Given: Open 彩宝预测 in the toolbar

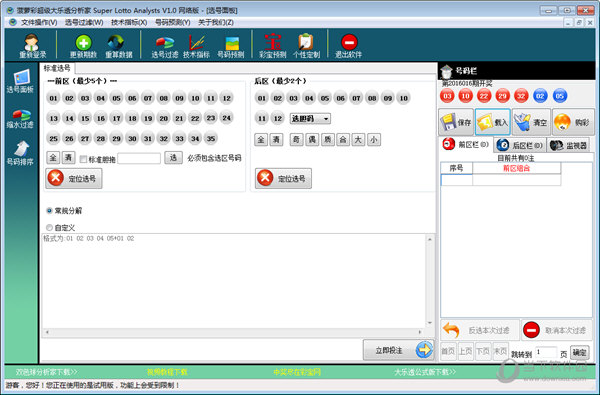Looking at the screenshot, I should 273,47.
